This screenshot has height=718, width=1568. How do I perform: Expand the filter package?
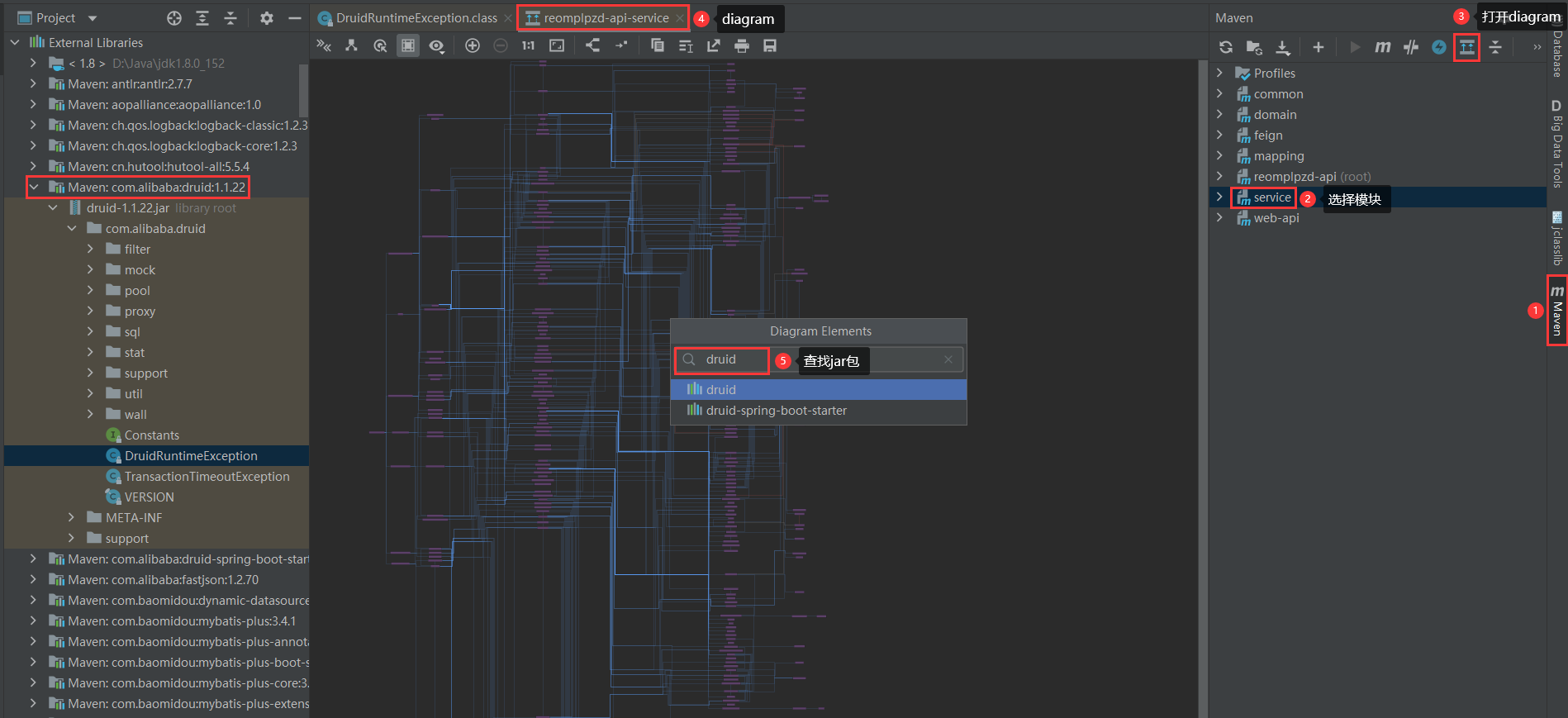(91, 250)
